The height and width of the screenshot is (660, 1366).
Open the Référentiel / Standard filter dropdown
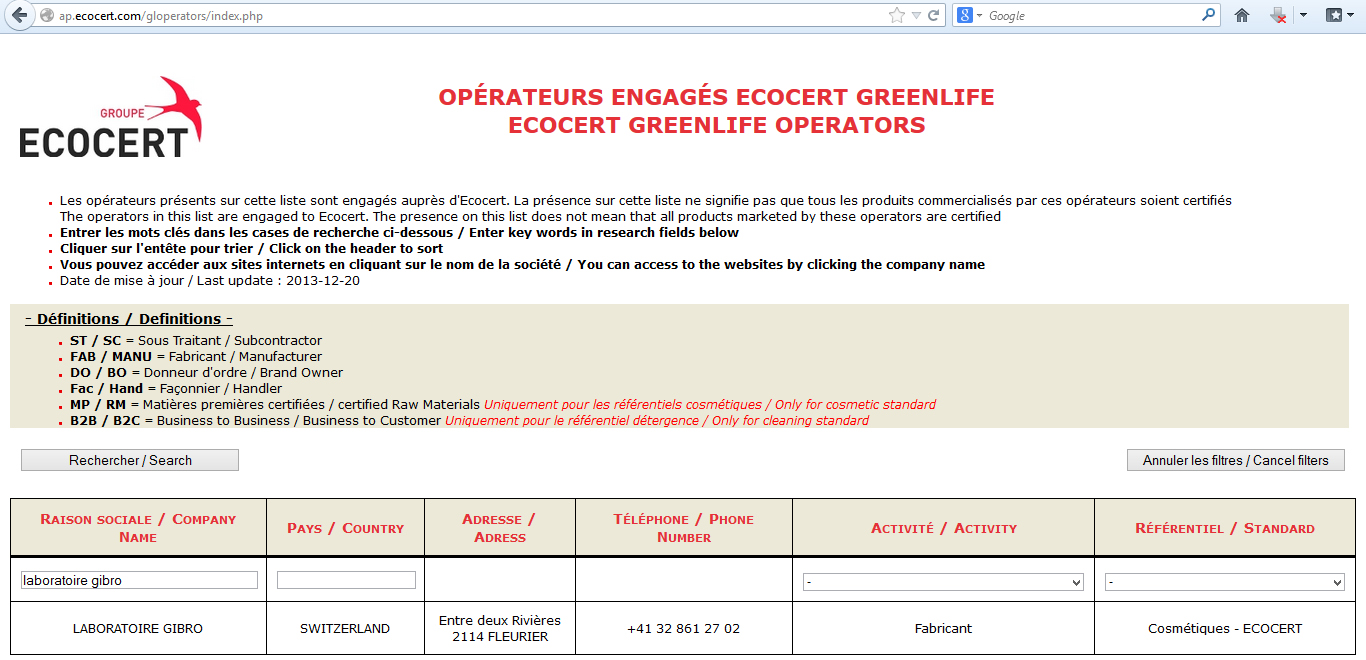(x=1224, y=582)
